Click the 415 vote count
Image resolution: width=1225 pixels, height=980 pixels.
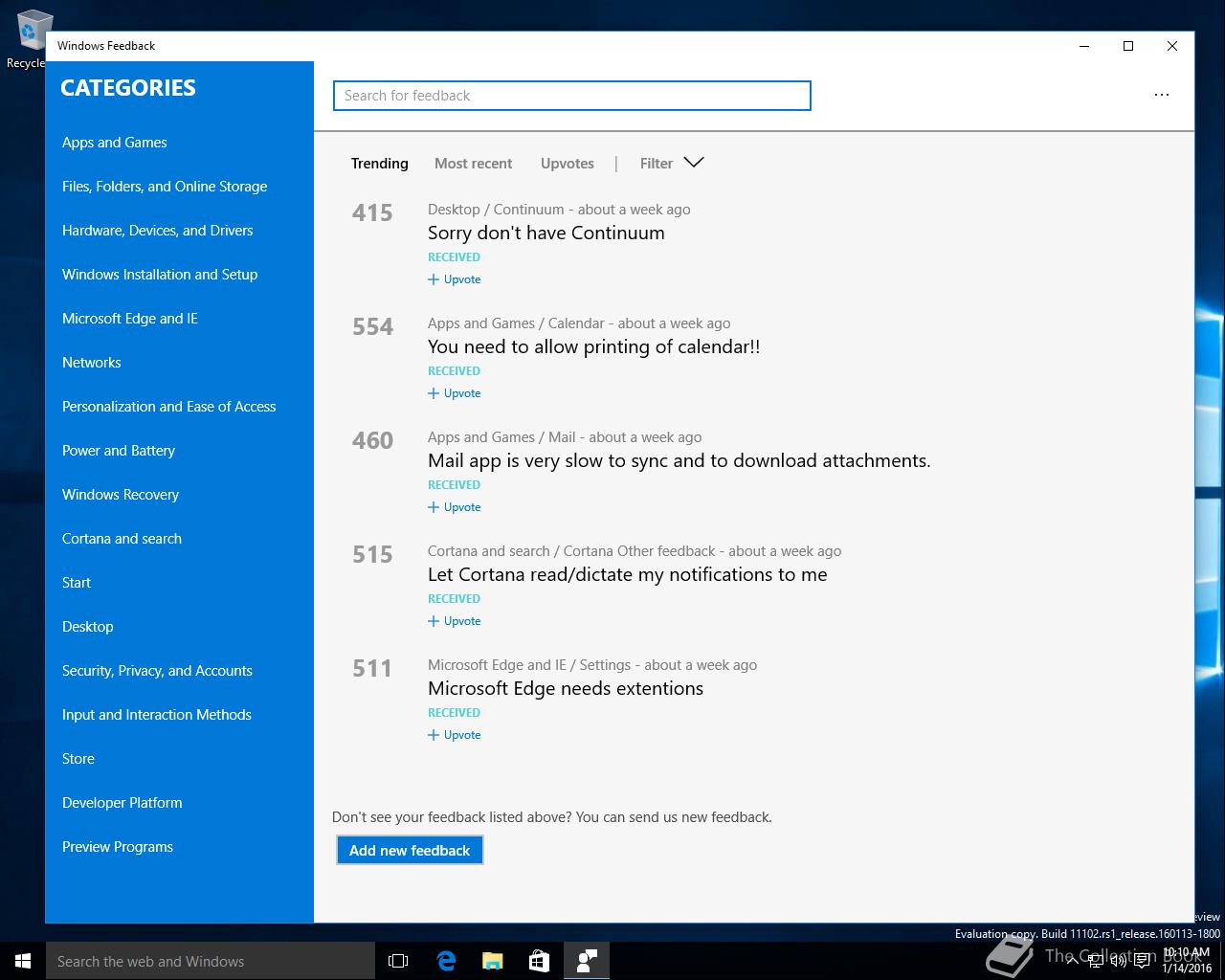[x=372, y=212]
